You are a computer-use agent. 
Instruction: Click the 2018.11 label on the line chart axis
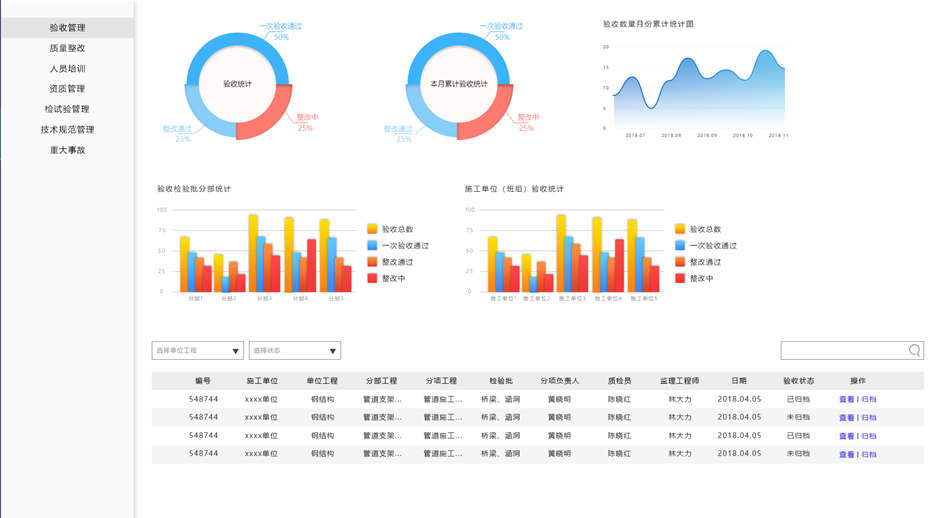coord(778,135)
